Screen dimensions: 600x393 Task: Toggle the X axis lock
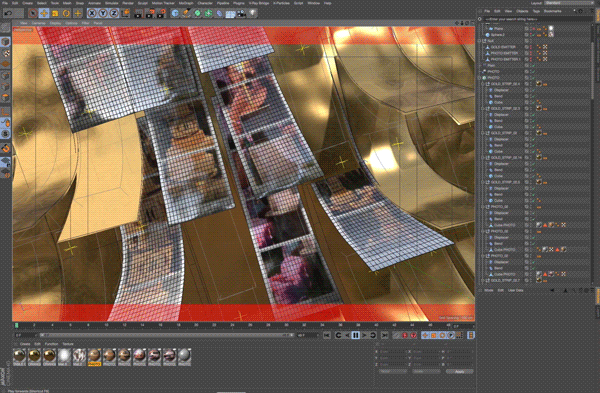tap(91, 13)
